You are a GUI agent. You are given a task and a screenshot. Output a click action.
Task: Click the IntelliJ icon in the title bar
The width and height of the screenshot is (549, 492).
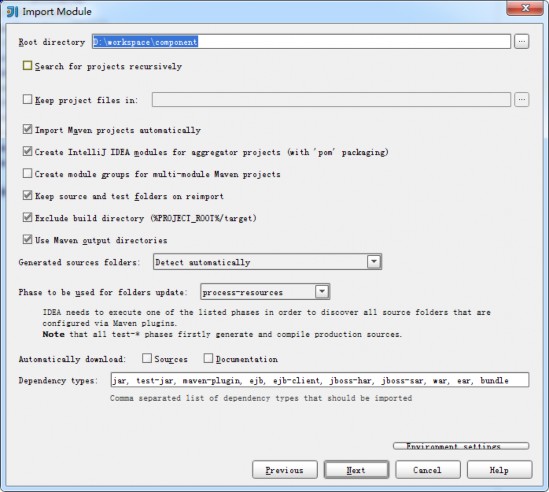[x=12, y=12]
